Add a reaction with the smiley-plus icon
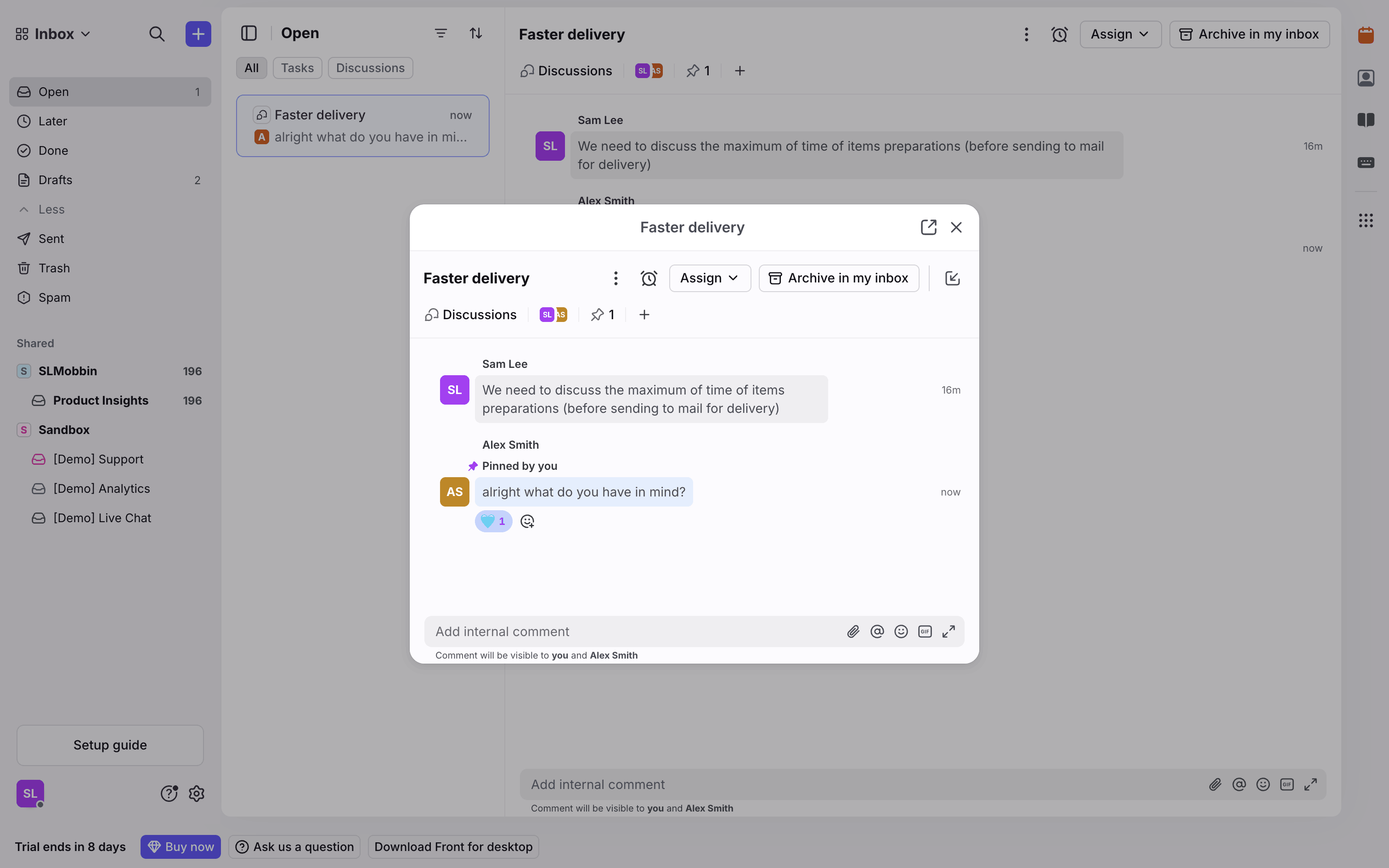This screenshot has width=1389, height=868. [x=527, y=521]
